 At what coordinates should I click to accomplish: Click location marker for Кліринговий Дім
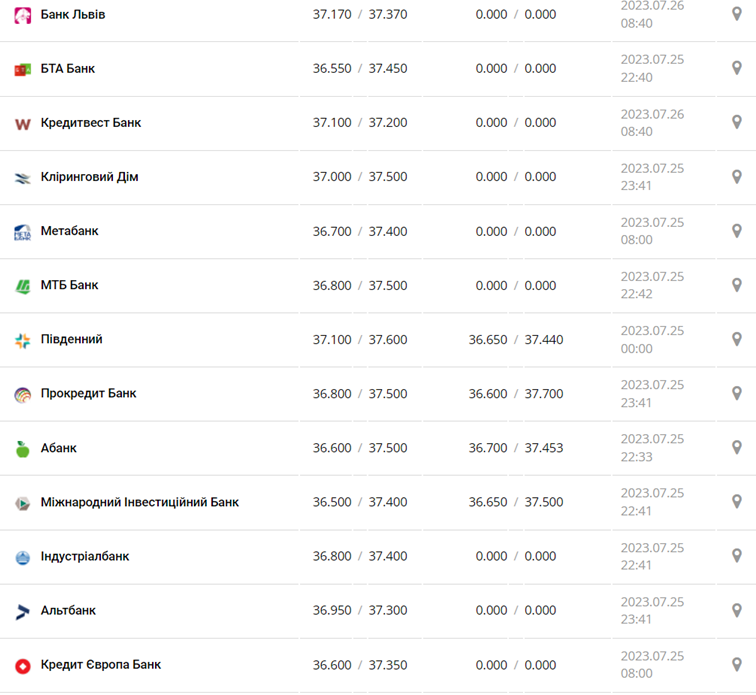(737, 177)
